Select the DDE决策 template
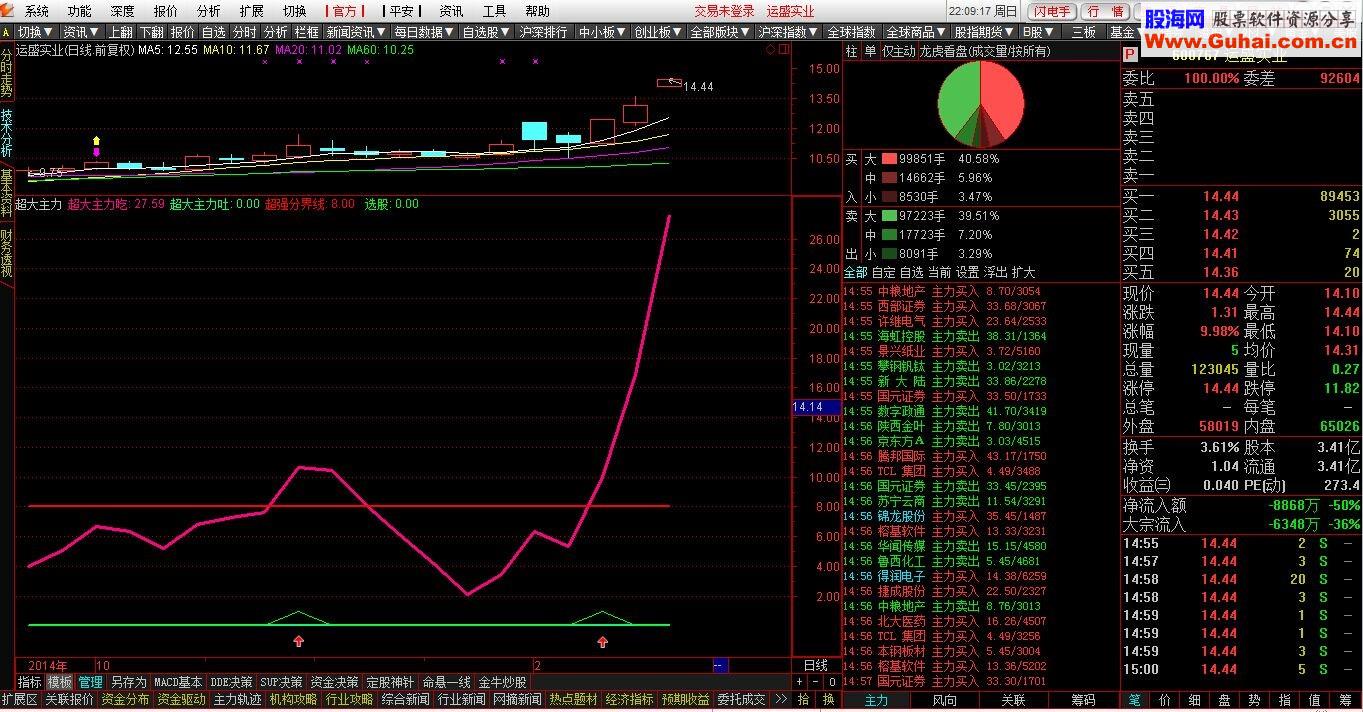This screenshot has width=1363, height=712. click(x=231, y=682)
